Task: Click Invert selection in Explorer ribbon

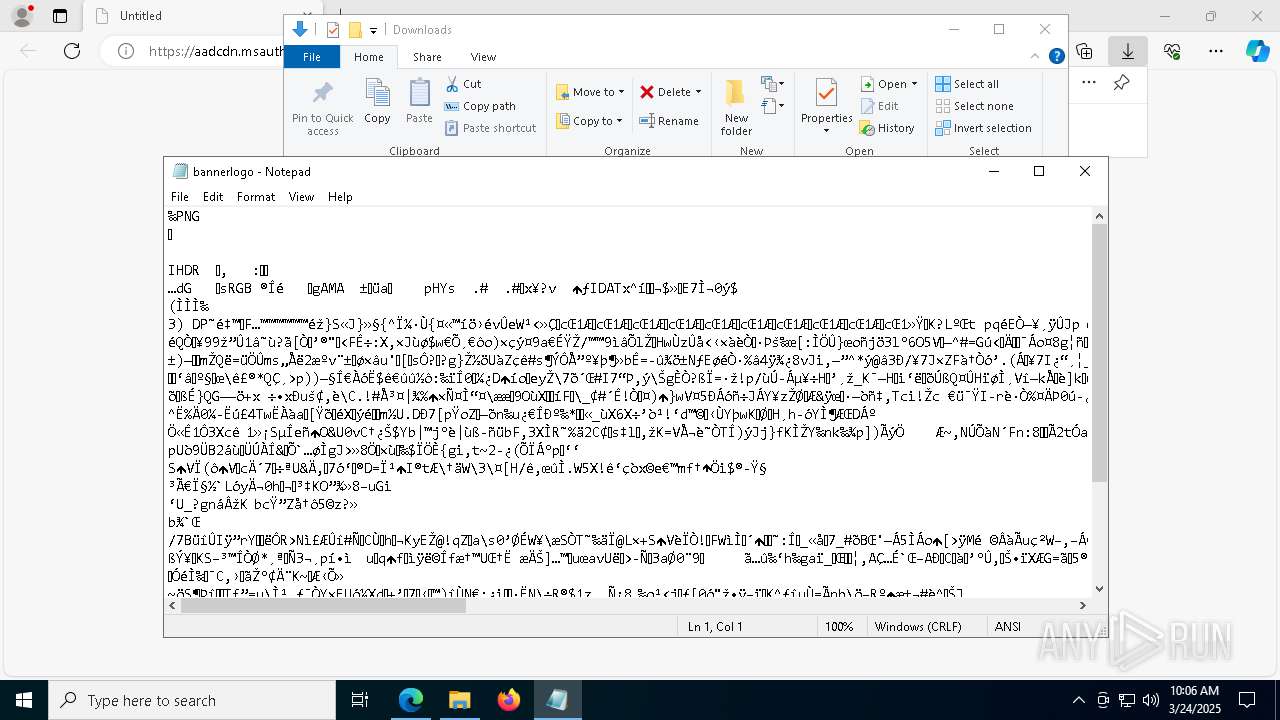Action: (983, 128)
